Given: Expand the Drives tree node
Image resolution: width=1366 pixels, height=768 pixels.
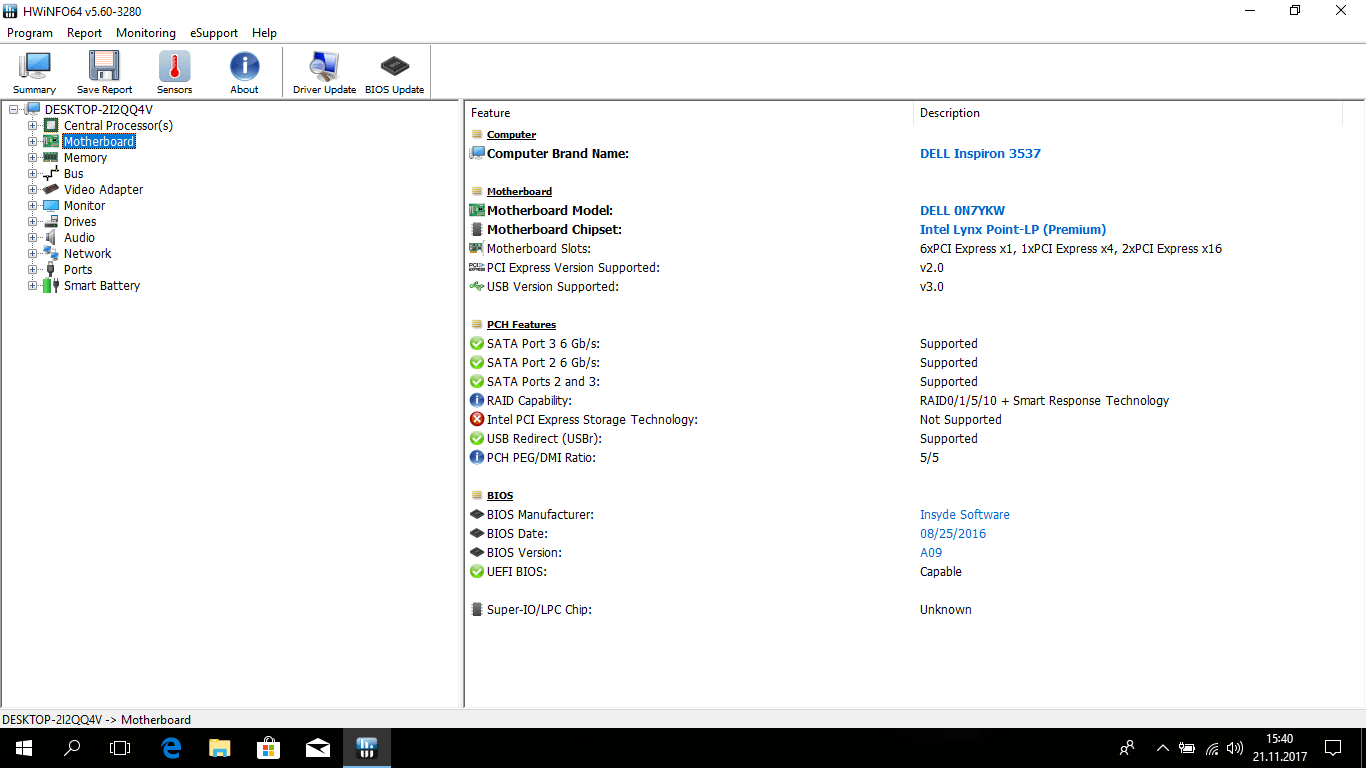Looking at the screenshot, I should click(33, 222).
